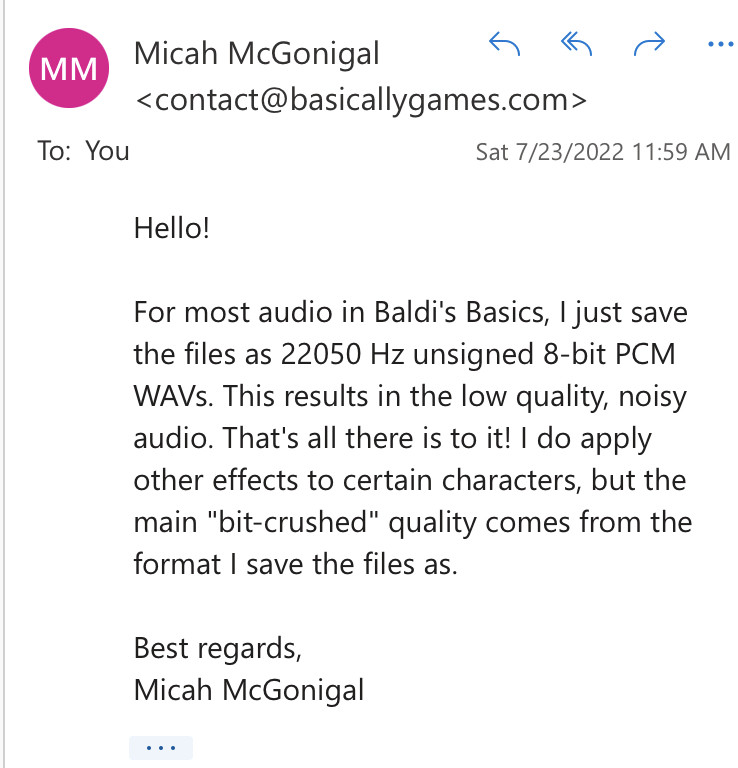
Task: Click the Micah McGonigal signature at bottom
Action: click(x=249, y=689)
